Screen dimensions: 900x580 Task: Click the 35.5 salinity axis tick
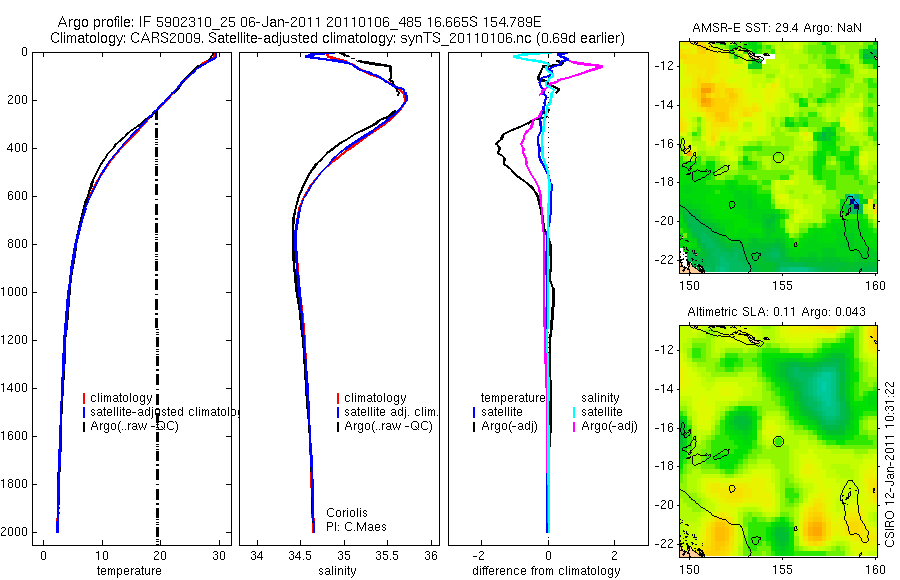click(387, 556)
